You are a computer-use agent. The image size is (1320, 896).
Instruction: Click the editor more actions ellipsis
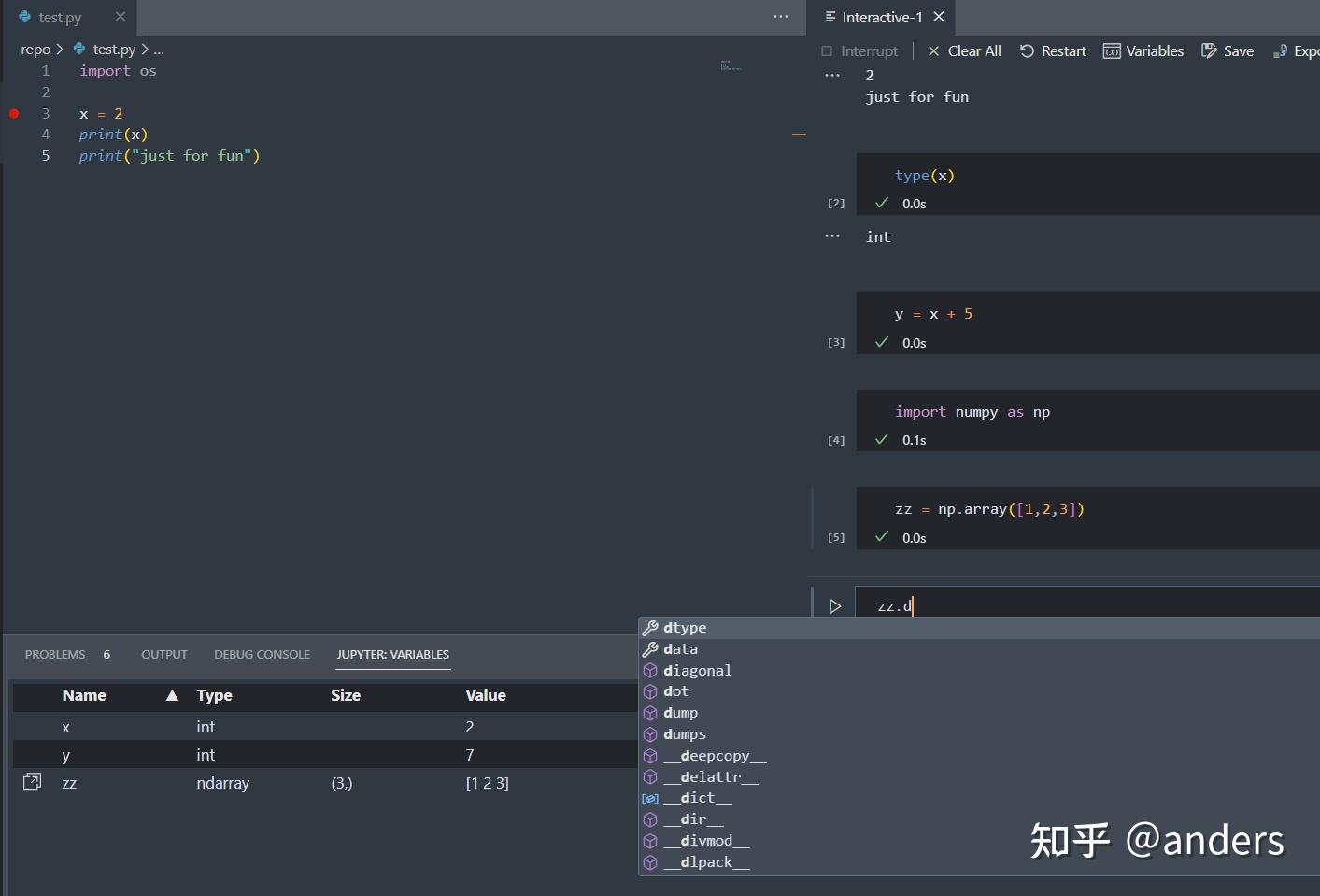[781, 16]
